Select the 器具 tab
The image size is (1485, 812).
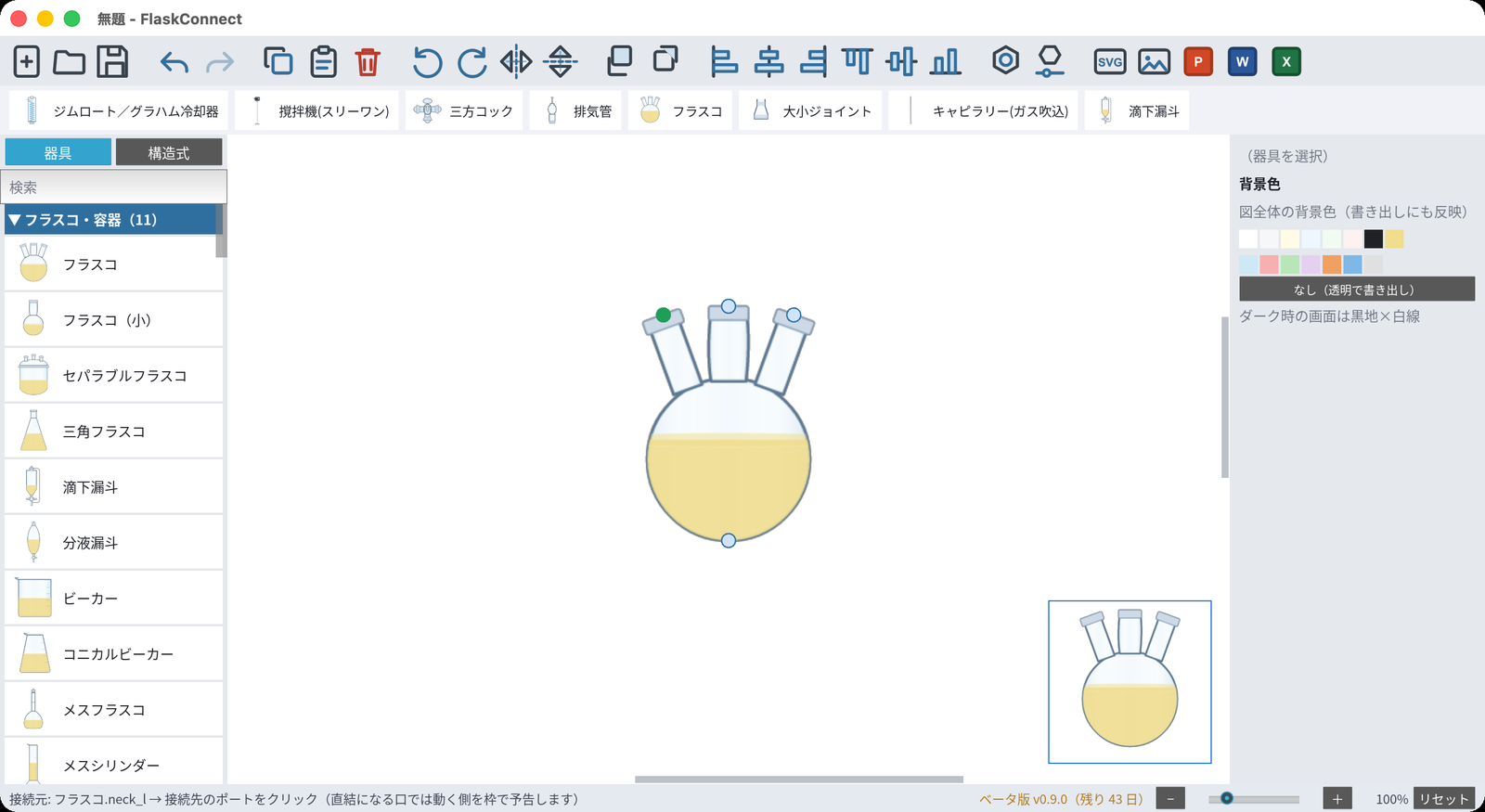click(x=58, y=153)
